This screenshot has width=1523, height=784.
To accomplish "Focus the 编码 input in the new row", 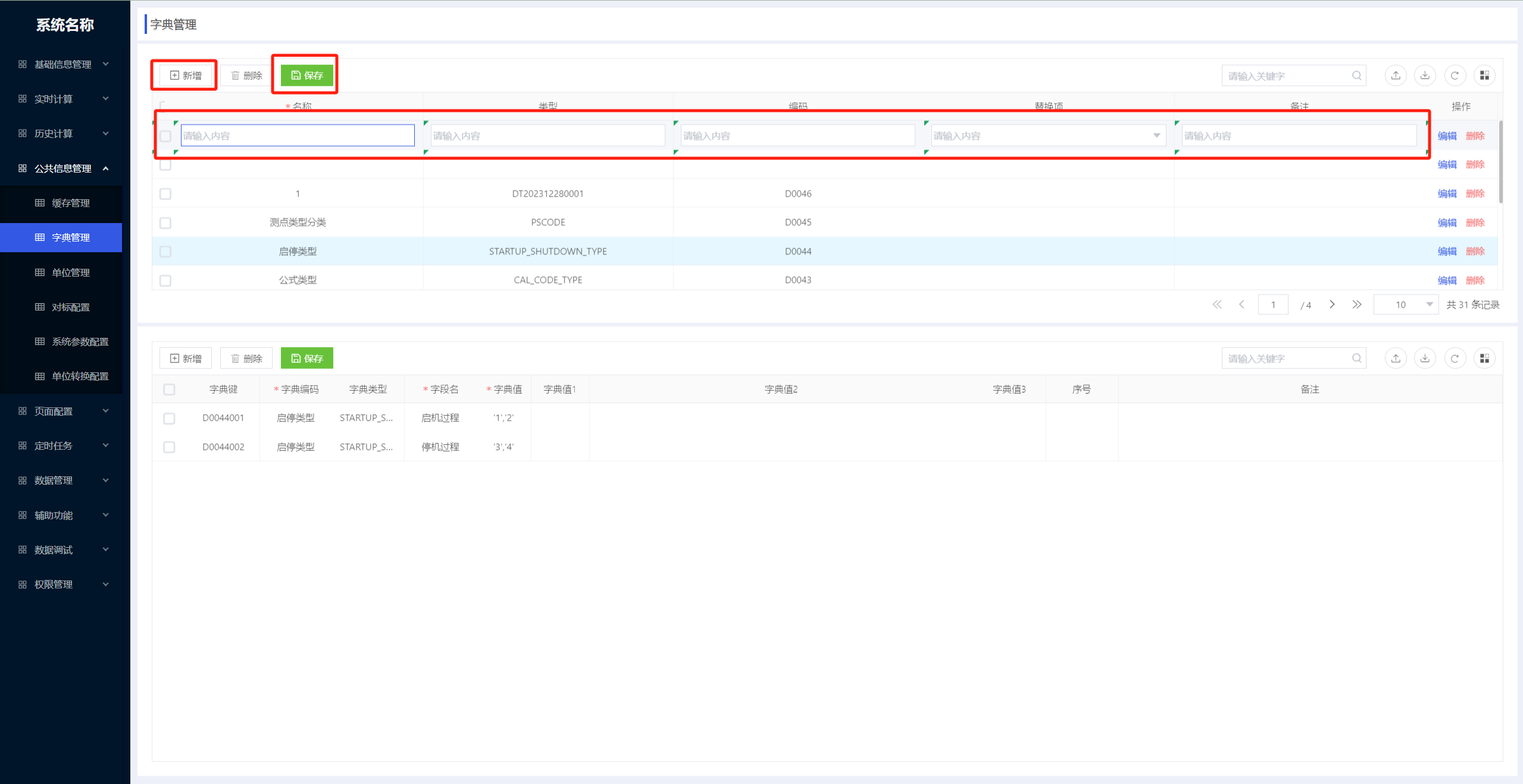I will pos(798,136).
